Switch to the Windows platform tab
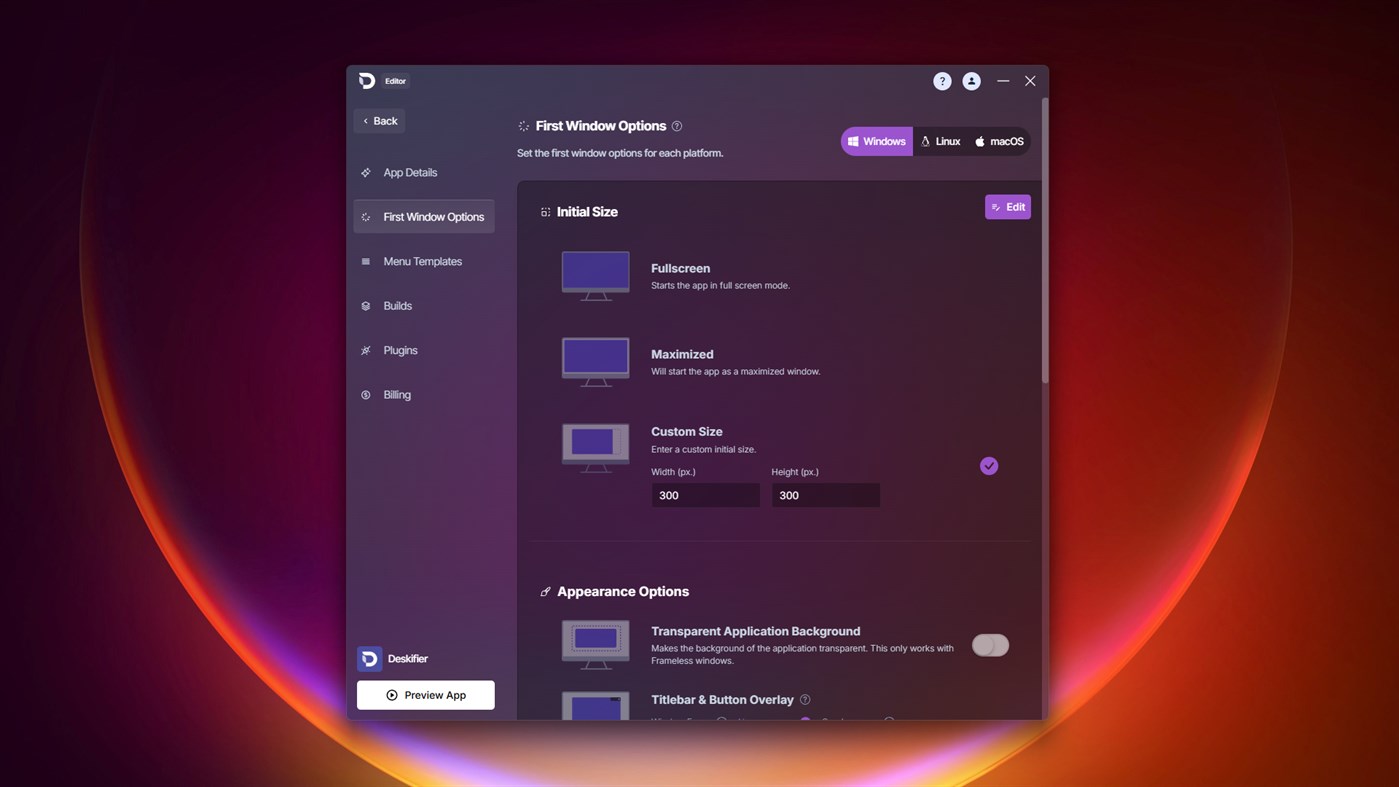This screenshot has height=787, width=1399. 877,141
